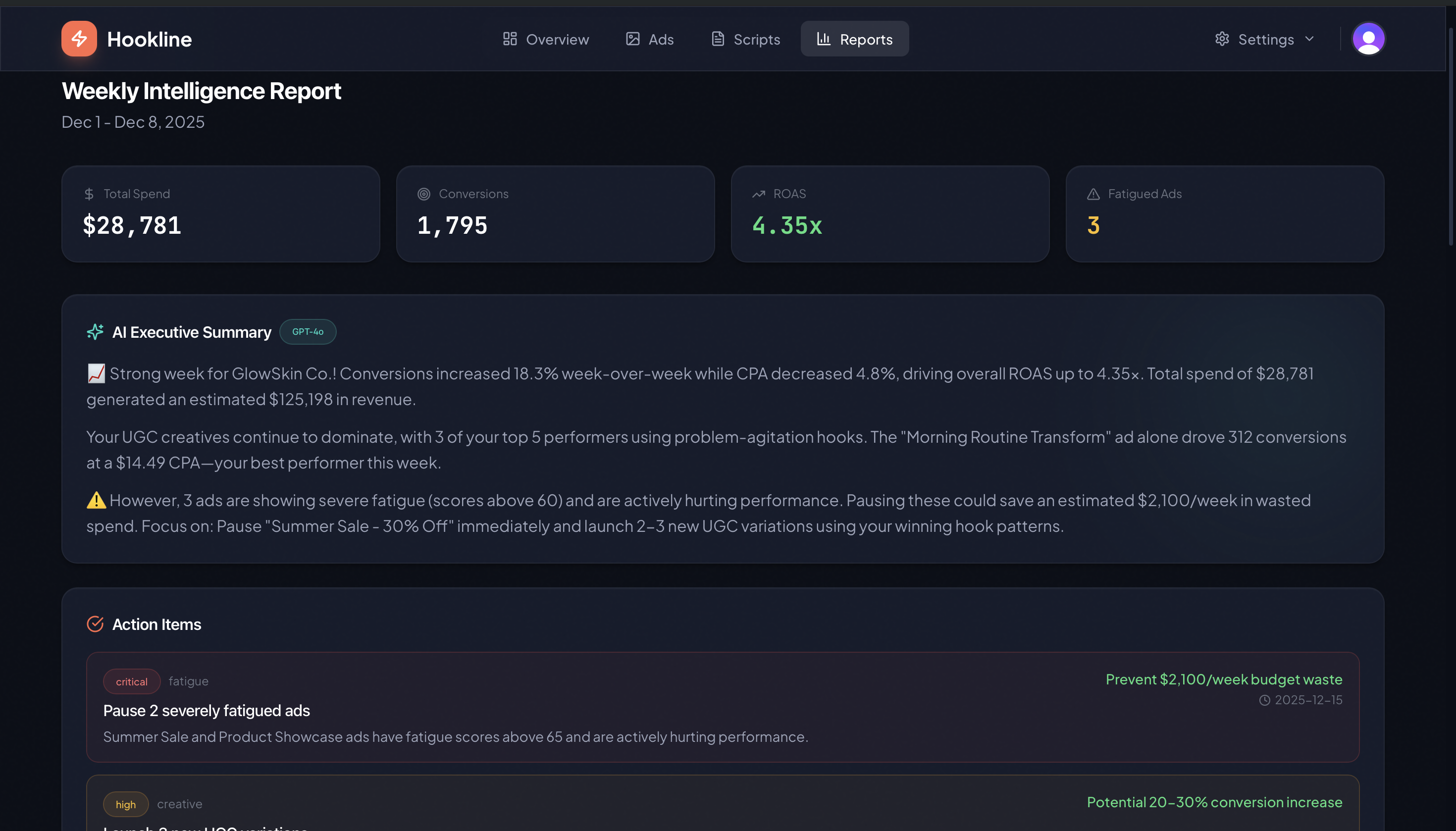Expand the Settings dropdown chevron
Viewport: 1456px width, 831px height.
pyautogui.click(x=1309, y=39)
